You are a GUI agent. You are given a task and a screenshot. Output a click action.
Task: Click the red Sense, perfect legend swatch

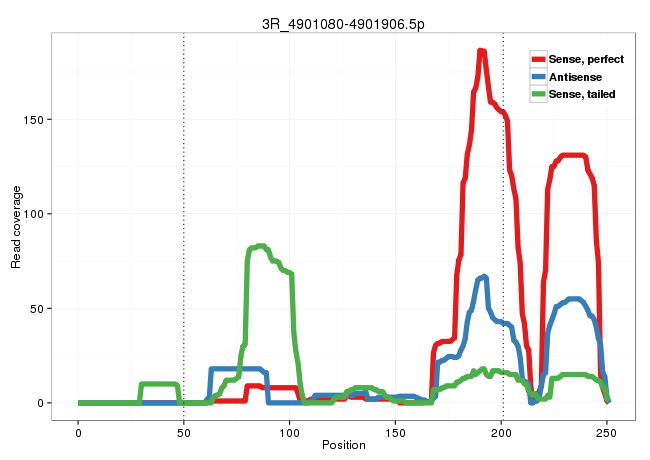click(x=539, y=59)
